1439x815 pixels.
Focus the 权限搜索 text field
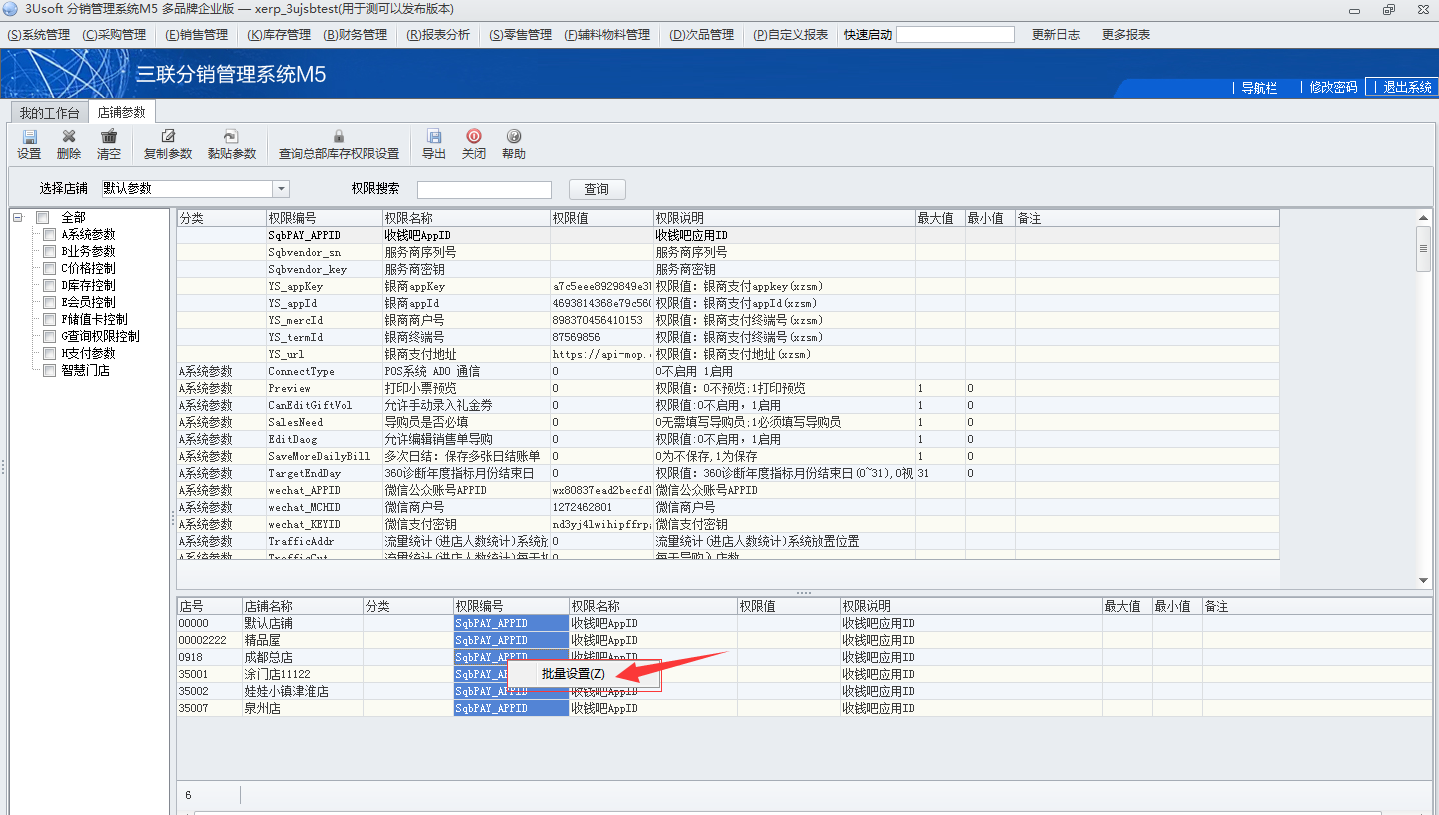click(x=484, y=189)
